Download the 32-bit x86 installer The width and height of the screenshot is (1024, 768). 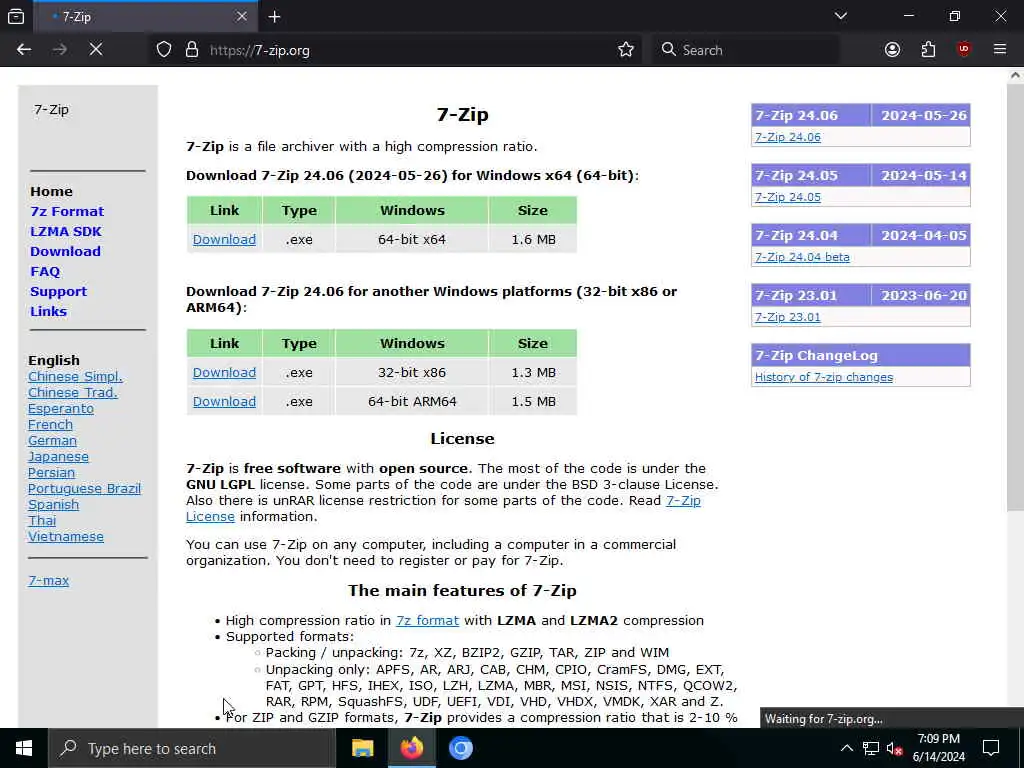point(224,373)
